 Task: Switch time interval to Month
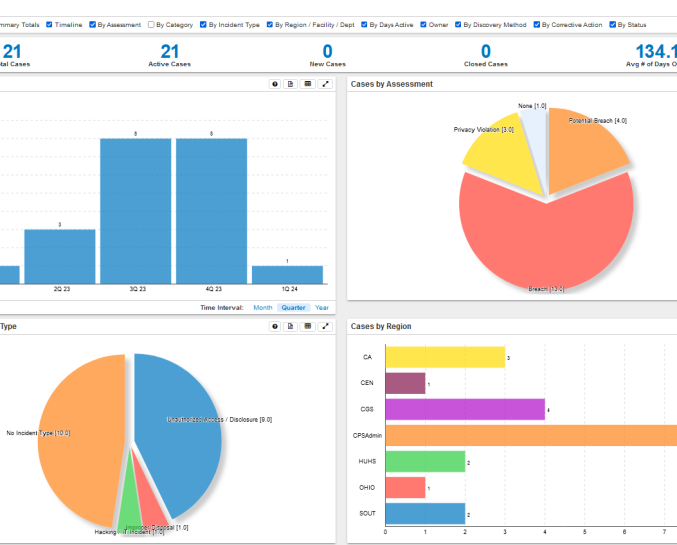(262, 308)
